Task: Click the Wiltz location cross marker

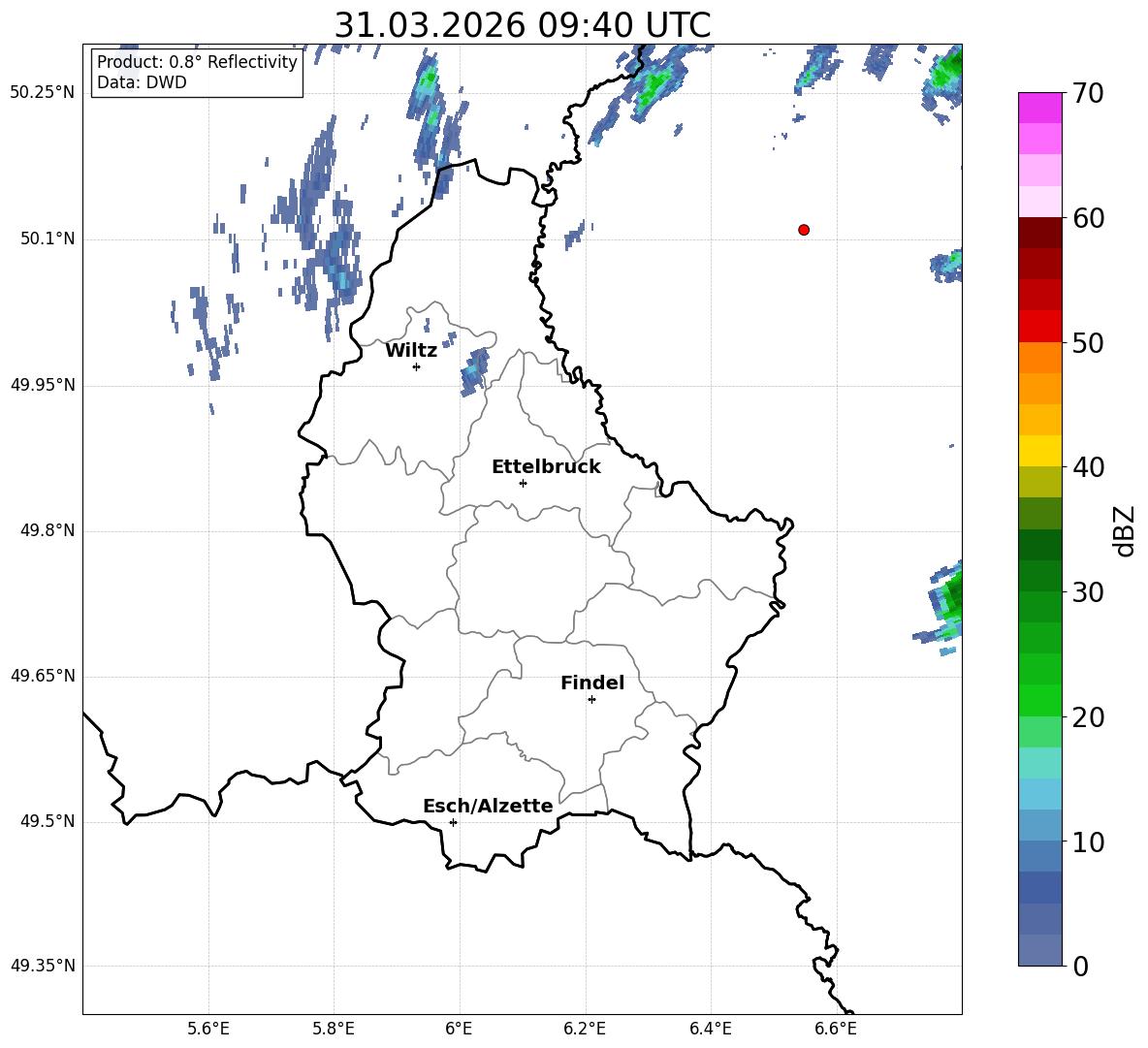Action: pos(417,366)
